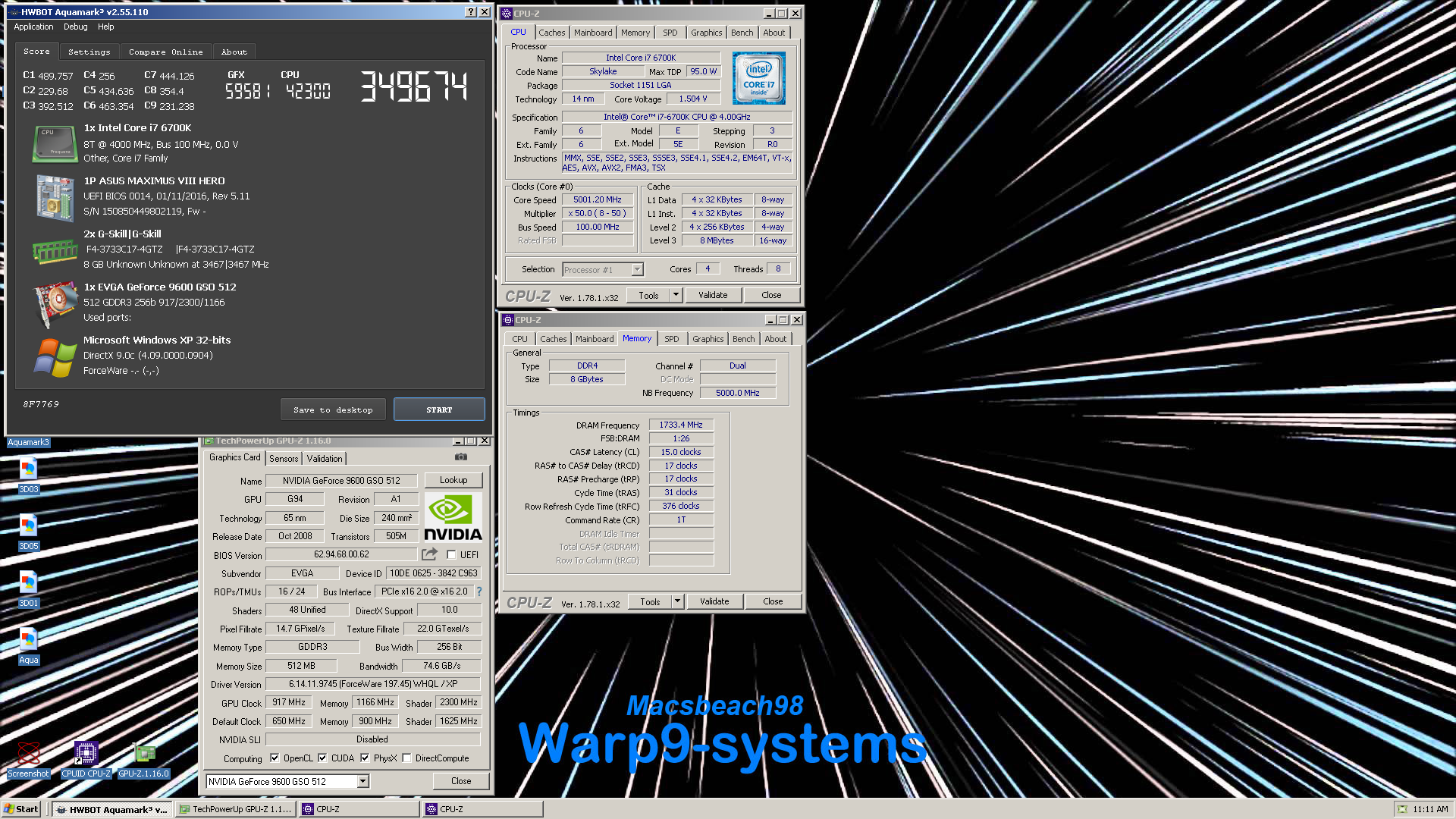
Task: Click Validate in upper CPU-Z window
Action: click(x=713, y=295)
